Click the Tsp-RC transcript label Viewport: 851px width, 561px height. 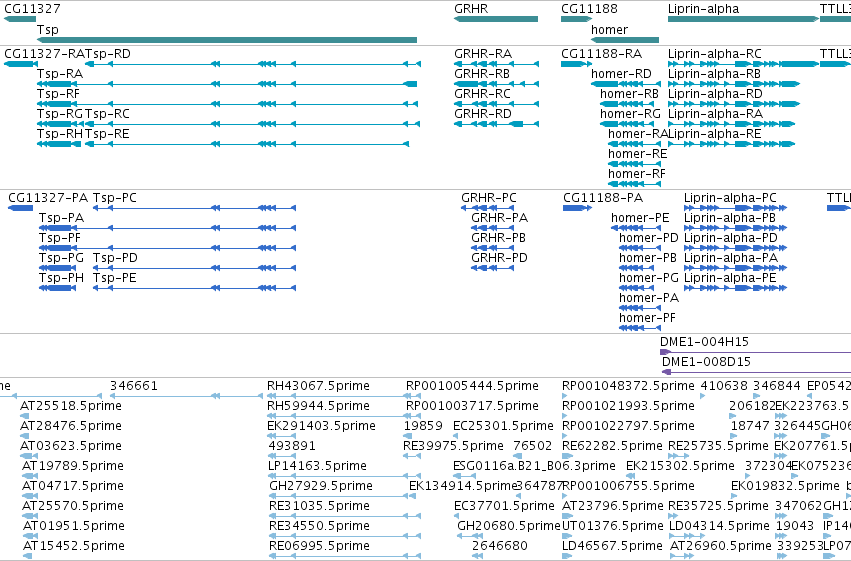[x=107, y=114]
